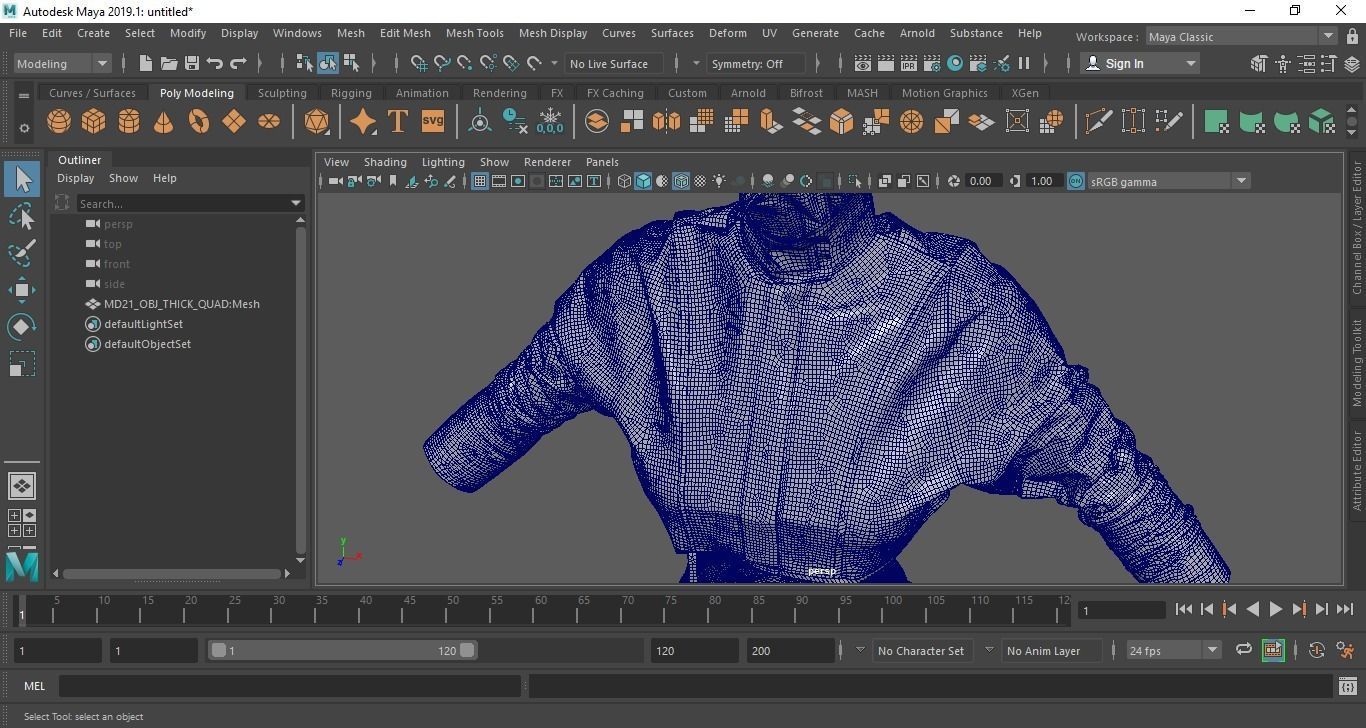This screenshot has height=728, width=1366.
Task: Open the Script Editor
Action: (1348, 686)
